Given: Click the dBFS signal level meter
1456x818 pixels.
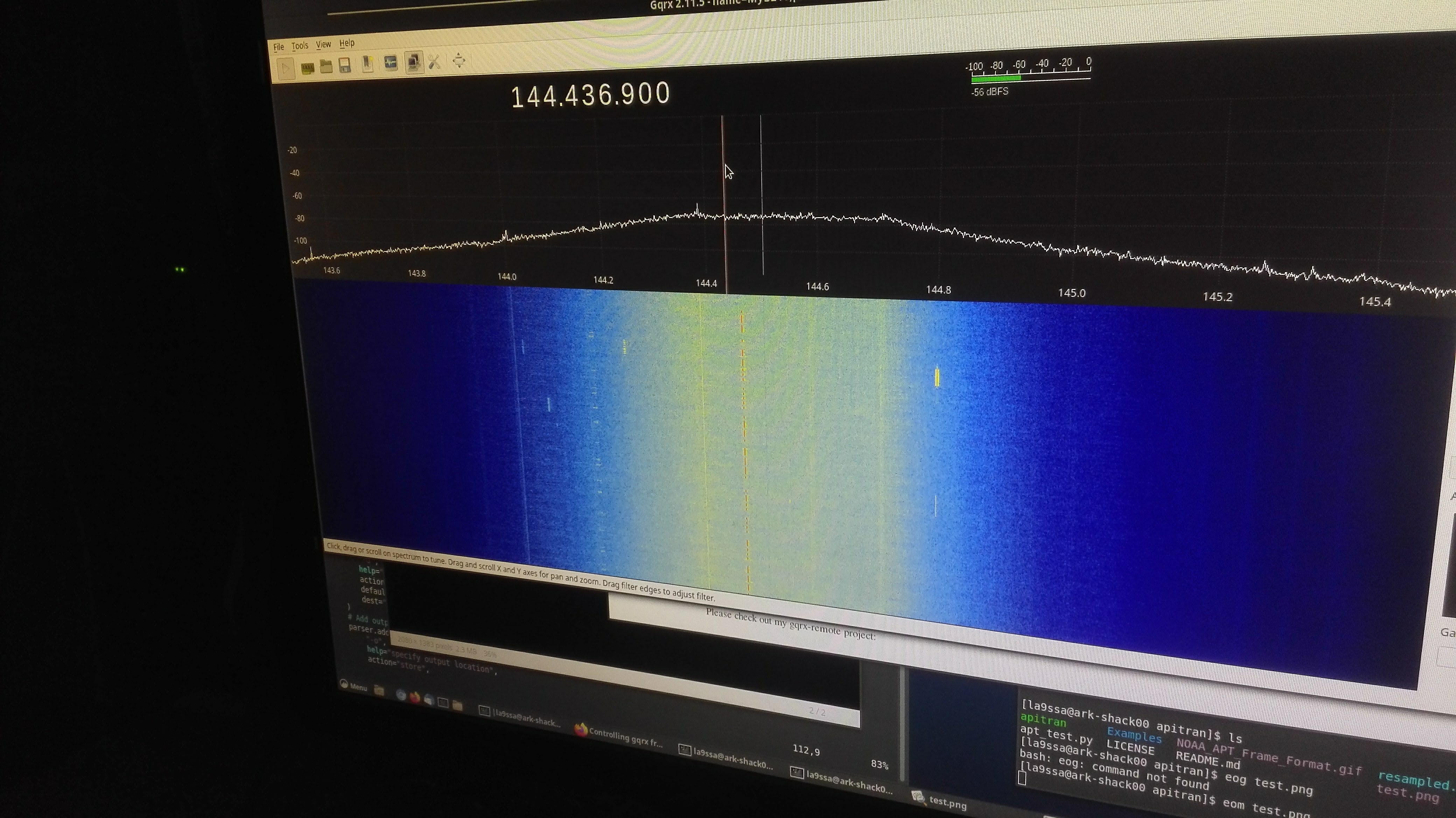Looking at the screenshot, I should coord(1029,78).
